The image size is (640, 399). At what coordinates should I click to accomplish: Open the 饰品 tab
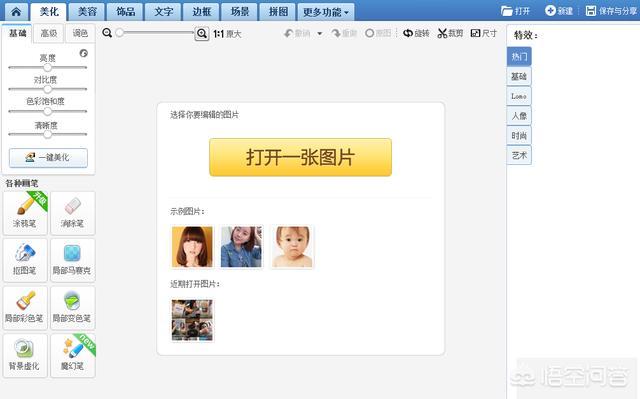coord(125,11)
